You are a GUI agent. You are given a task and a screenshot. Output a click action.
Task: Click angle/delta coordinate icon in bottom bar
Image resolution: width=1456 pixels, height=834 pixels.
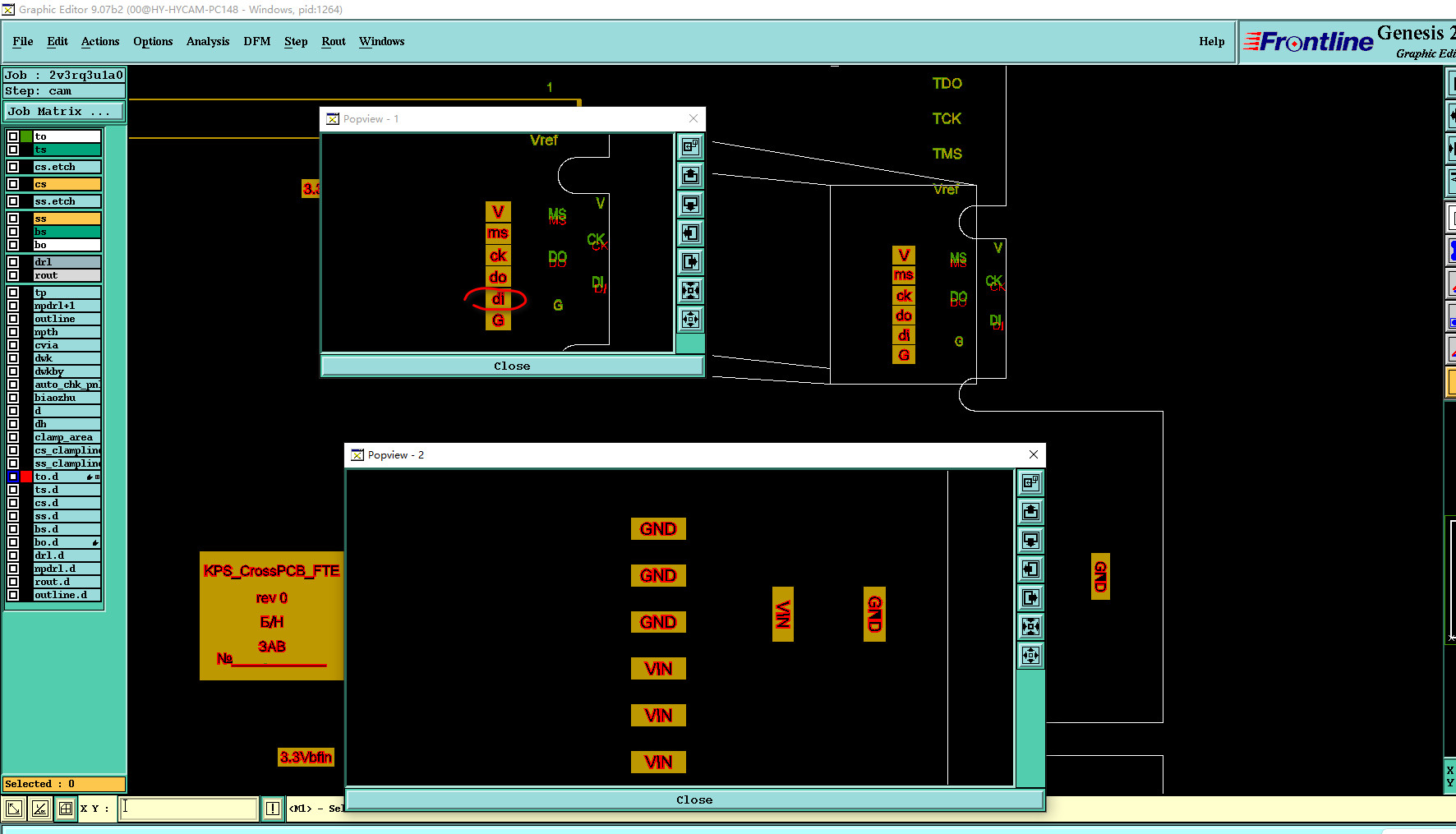(39, 809)
